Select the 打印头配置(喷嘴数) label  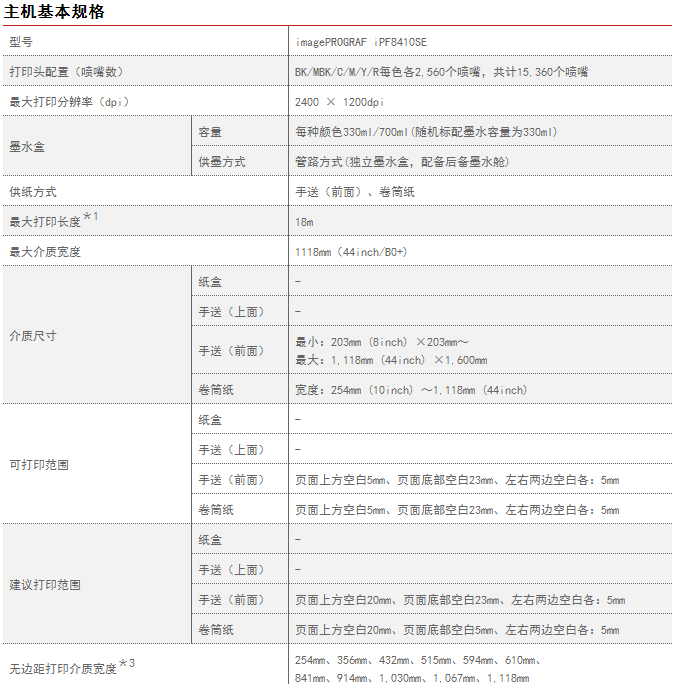pyautogui.click(x=66, y=72)
